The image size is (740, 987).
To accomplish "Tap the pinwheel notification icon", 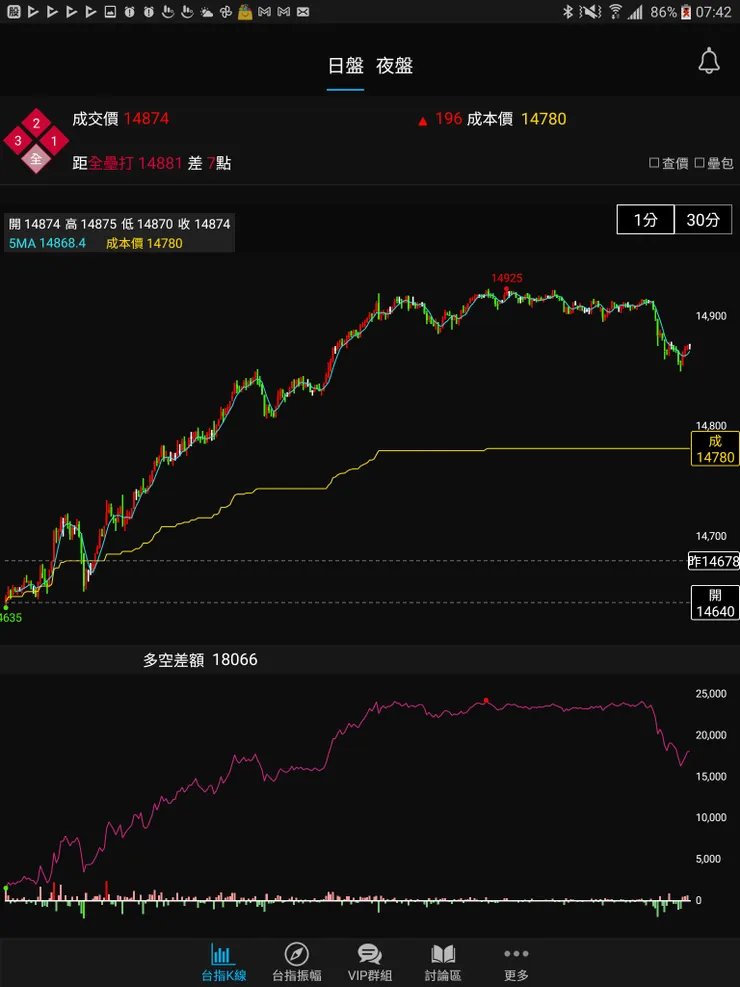I will tap(225, 11).
